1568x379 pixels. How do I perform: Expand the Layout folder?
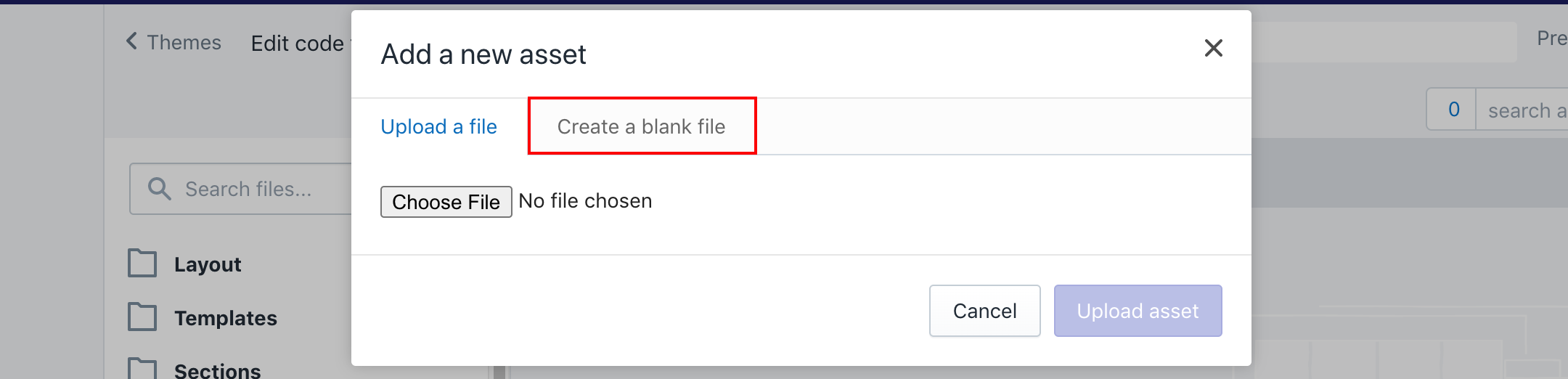[x=208, y=264]
